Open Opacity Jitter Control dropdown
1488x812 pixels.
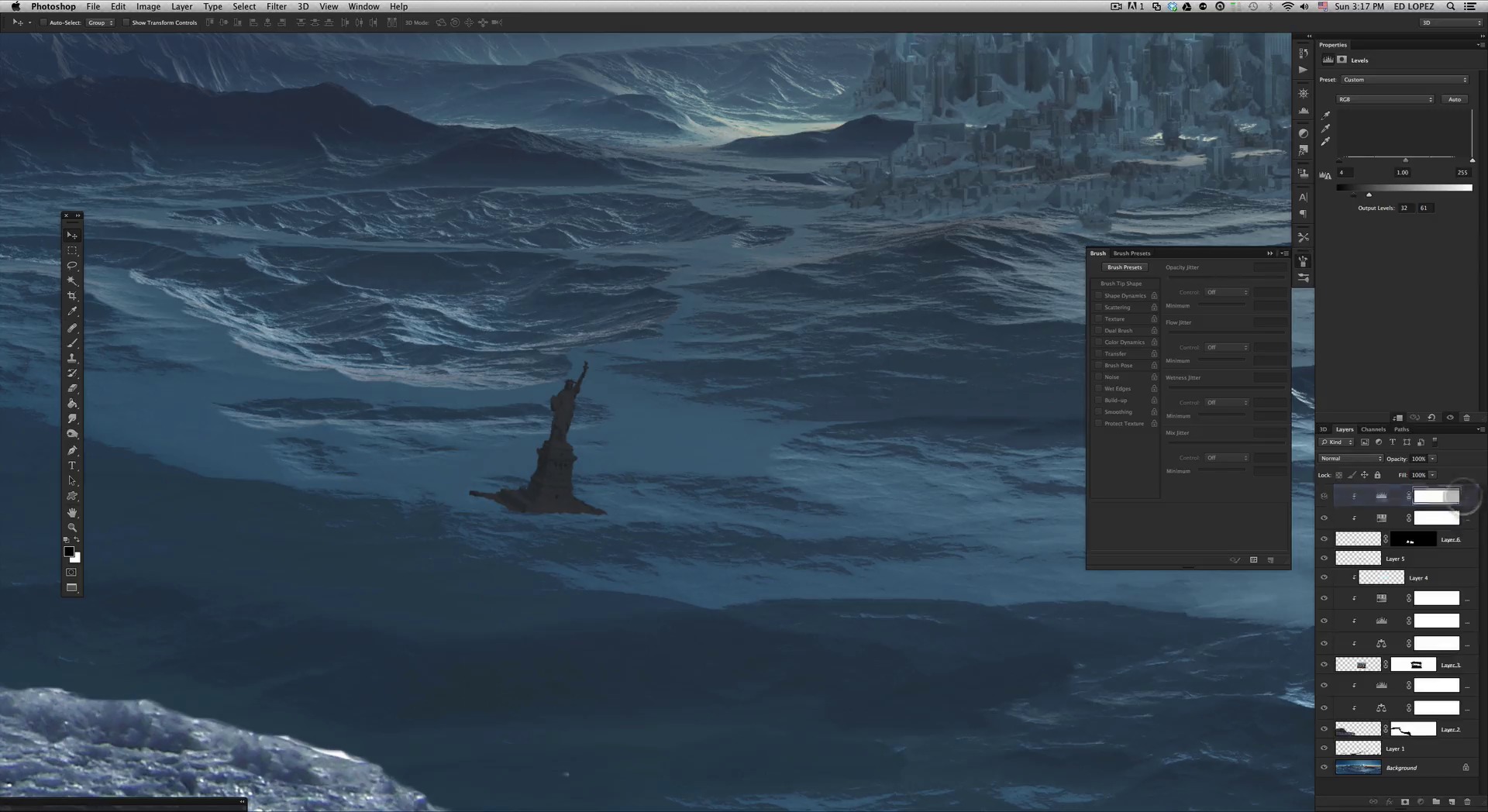click(x=1227, y=292)
